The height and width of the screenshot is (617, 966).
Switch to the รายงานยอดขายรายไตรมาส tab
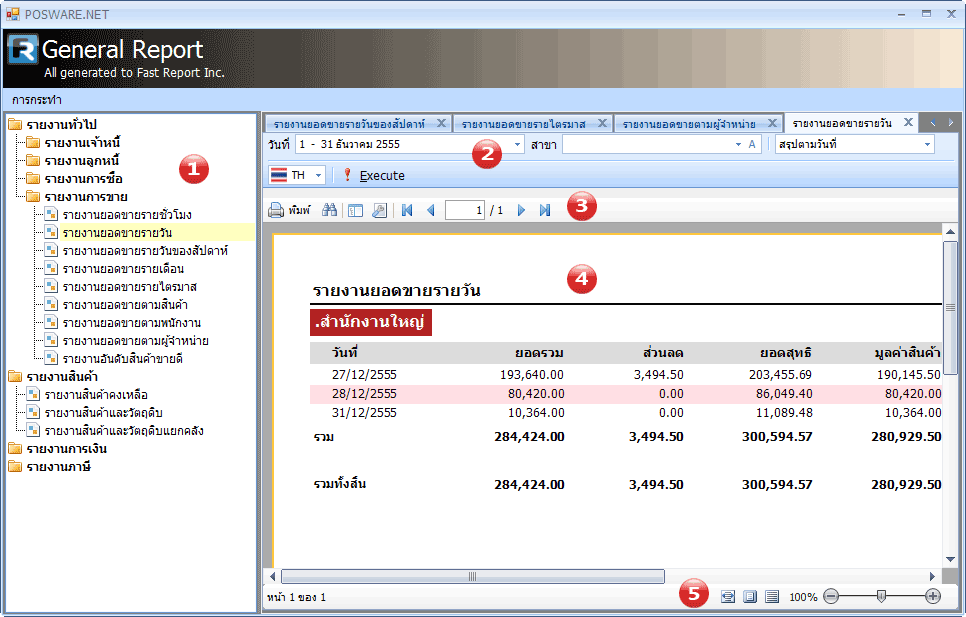tap(531, 124)
